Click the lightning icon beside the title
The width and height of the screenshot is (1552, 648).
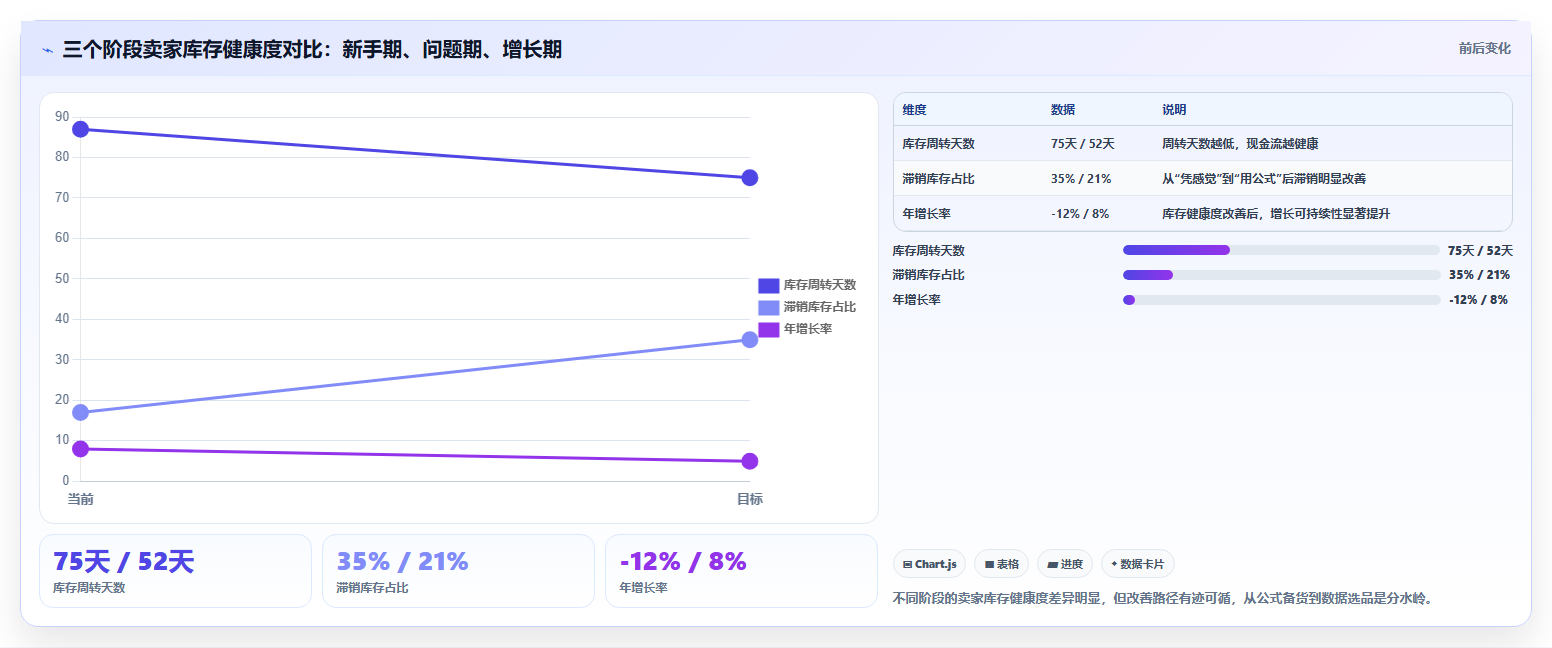[47, 50]
